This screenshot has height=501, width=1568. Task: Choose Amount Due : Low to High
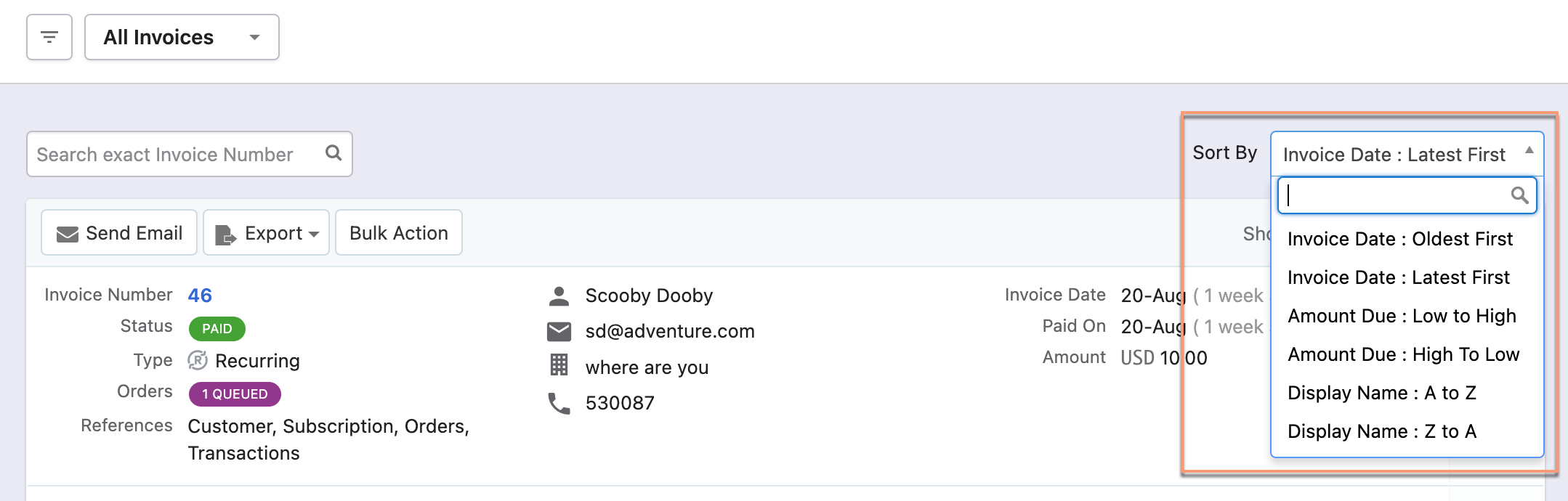(1402, 316)
